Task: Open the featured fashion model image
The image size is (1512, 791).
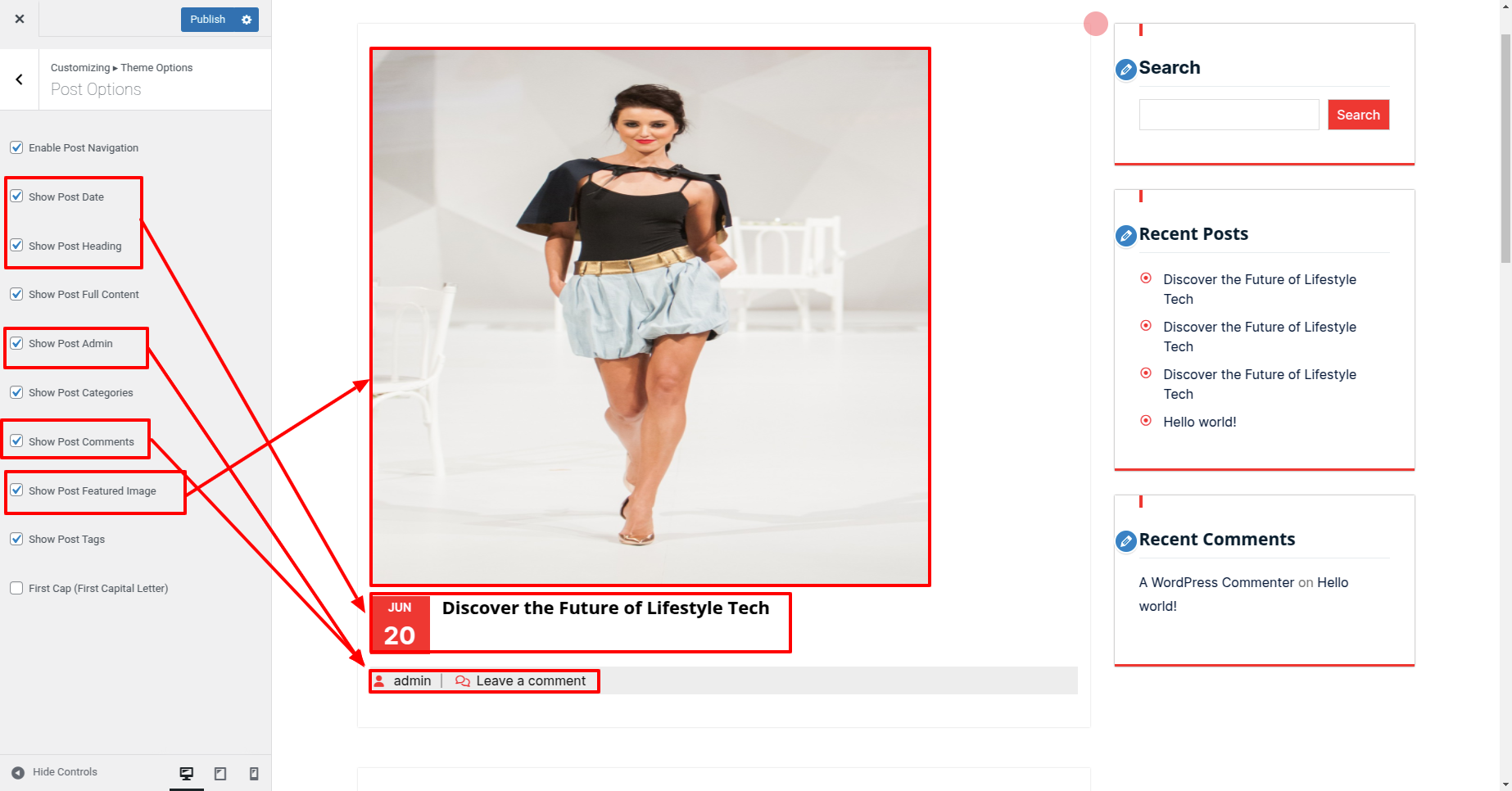Action: 650,317
